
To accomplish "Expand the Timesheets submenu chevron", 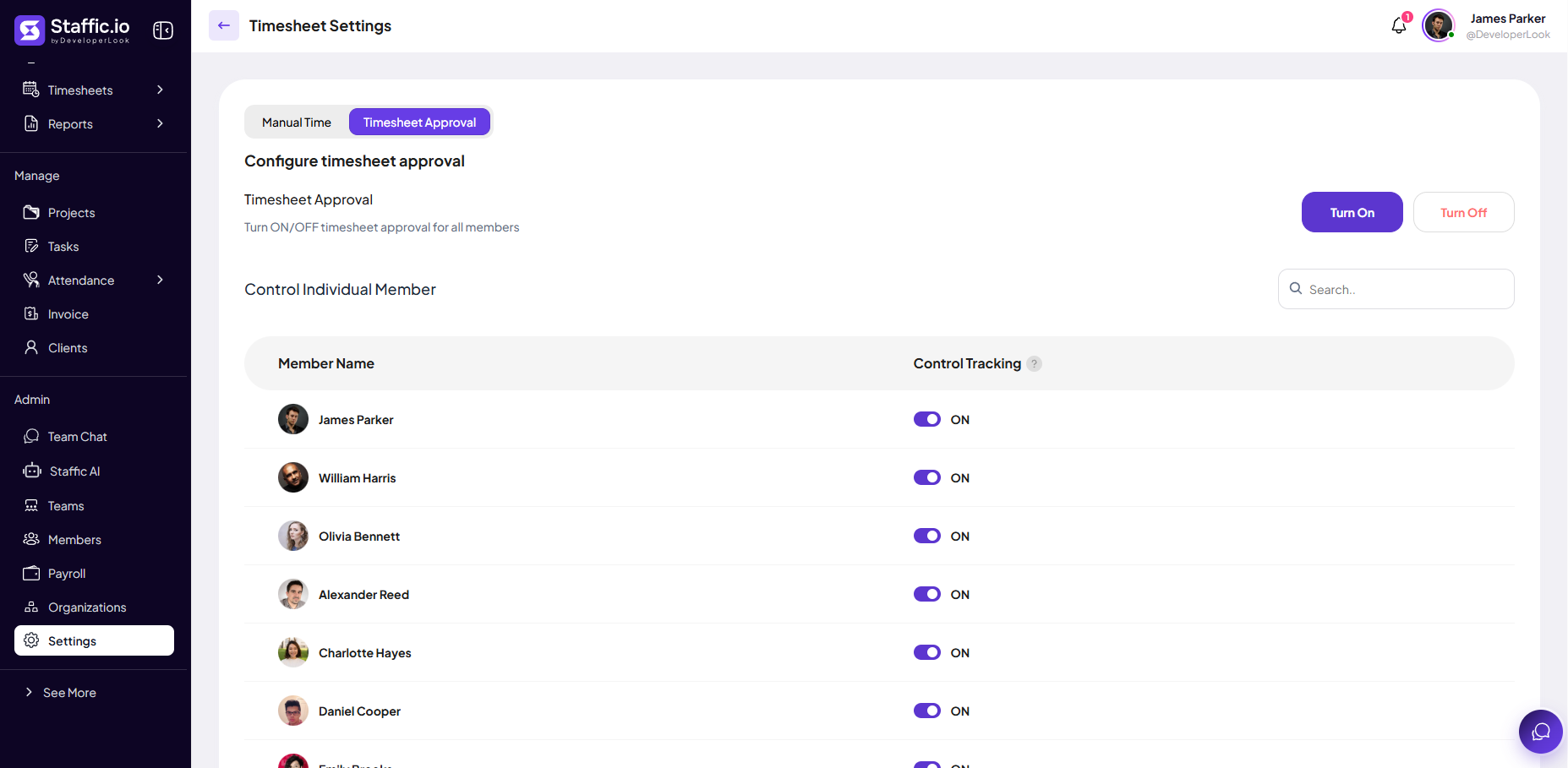I will [160, 90].
